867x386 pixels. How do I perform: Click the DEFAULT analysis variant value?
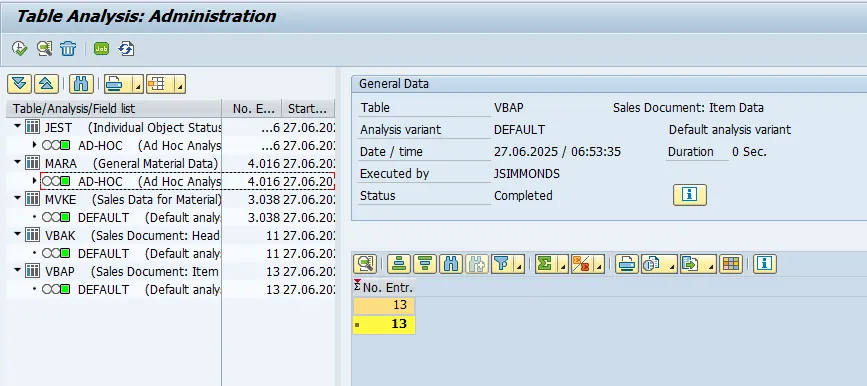click(520, 130)
